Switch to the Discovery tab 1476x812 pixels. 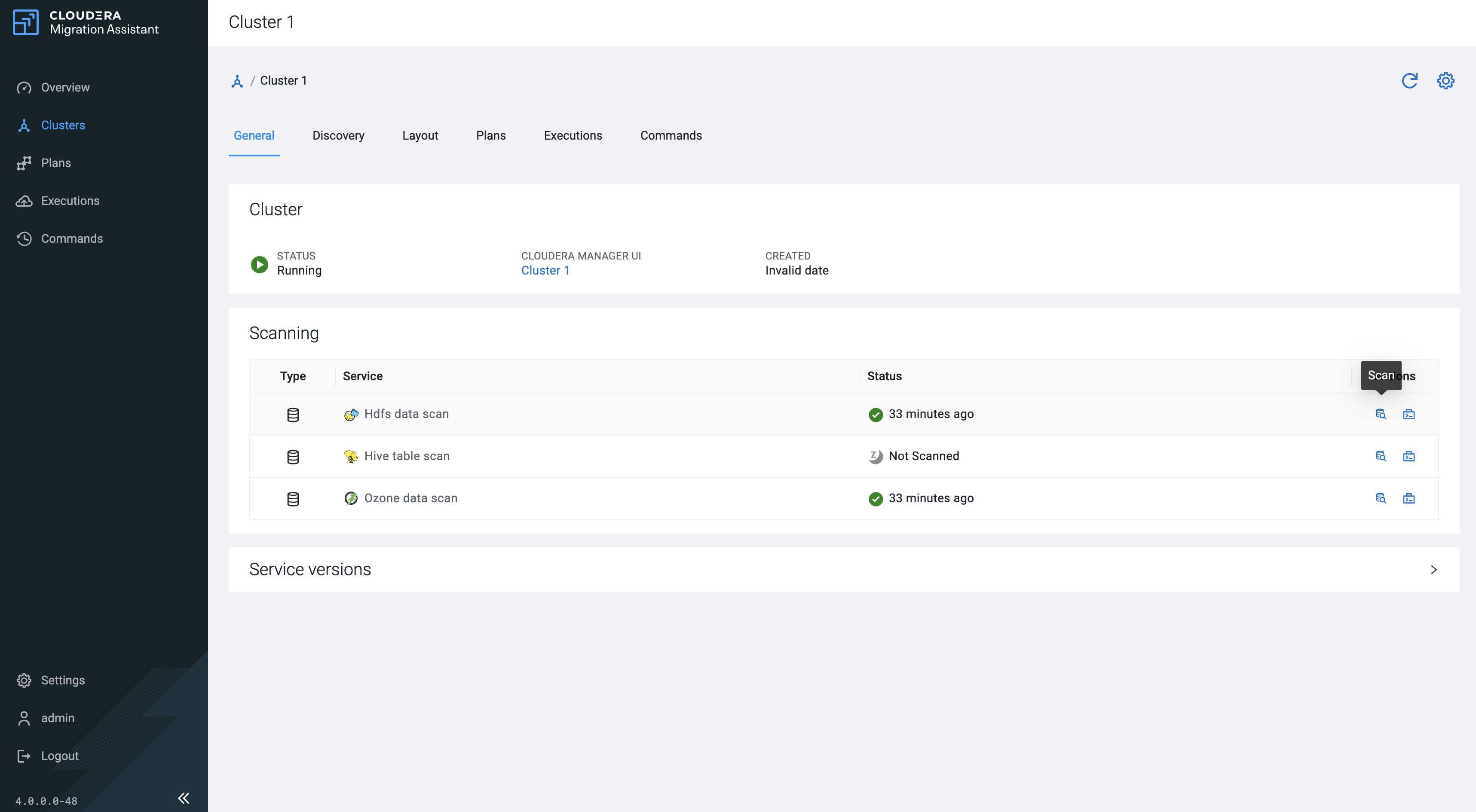click(x=338, y=136)
